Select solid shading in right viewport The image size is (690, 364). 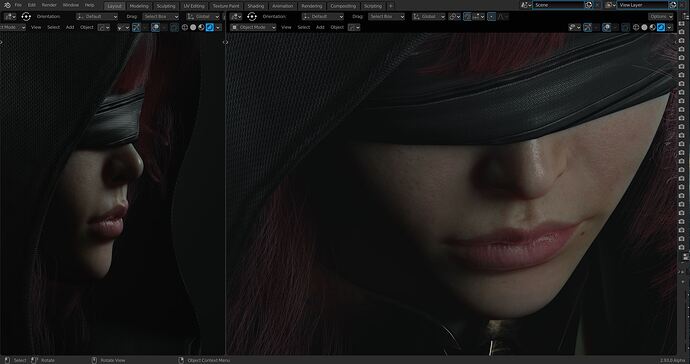(644, 27)
